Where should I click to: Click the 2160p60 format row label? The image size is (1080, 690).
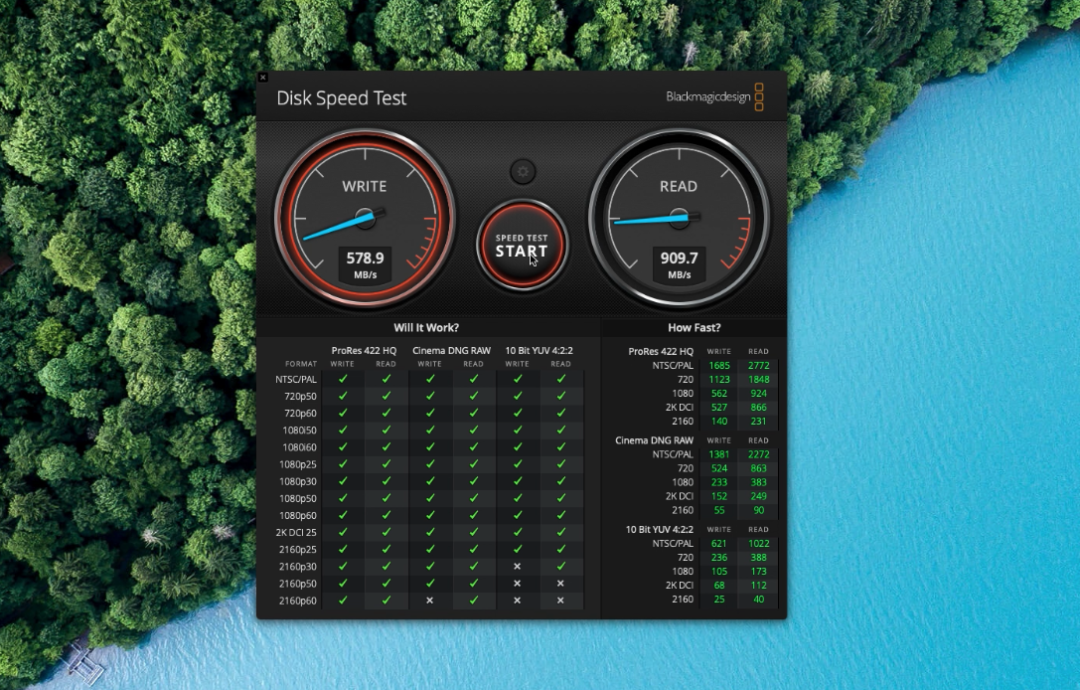(x=298, y=600)
